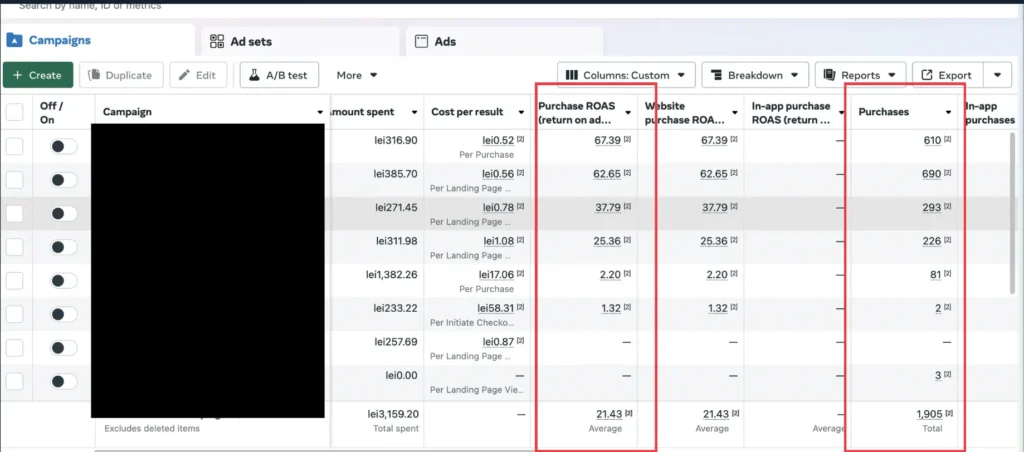Viewport: 1024px width, 452px height.
Task: Switch to the Ads tab
Action: 504,41
